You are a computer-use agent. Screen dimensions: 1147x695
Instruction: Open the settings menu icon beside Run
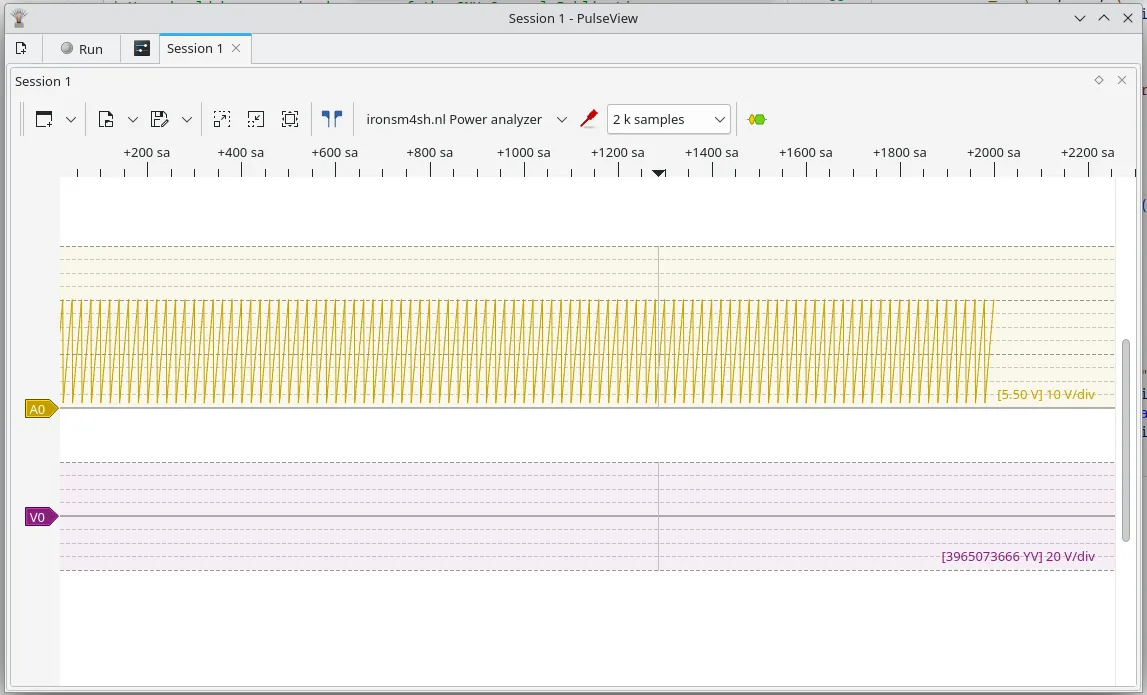142,49
